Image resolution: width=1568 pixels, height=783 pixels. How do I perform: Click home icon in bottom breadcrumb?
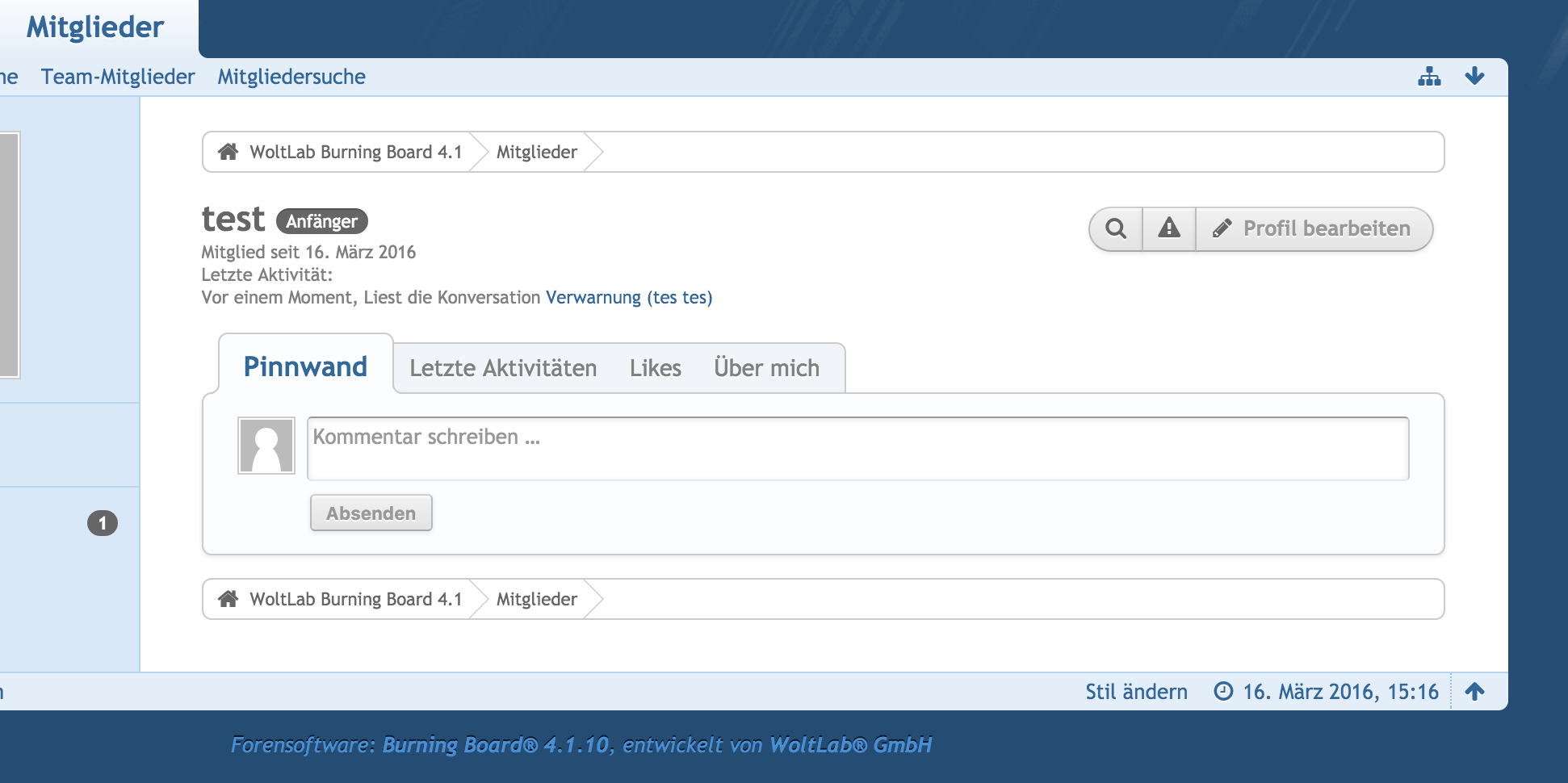point(228,599)
